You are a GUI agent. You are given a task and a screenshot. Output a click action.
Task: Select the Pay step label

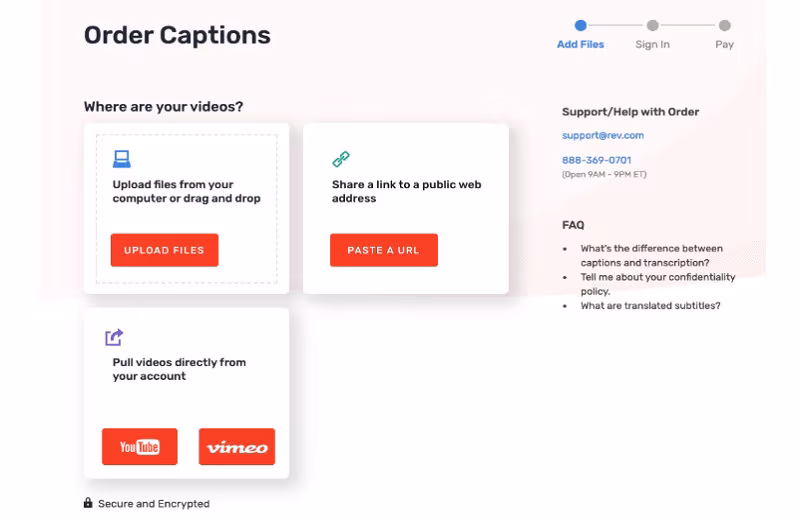[x=724, y=45]
